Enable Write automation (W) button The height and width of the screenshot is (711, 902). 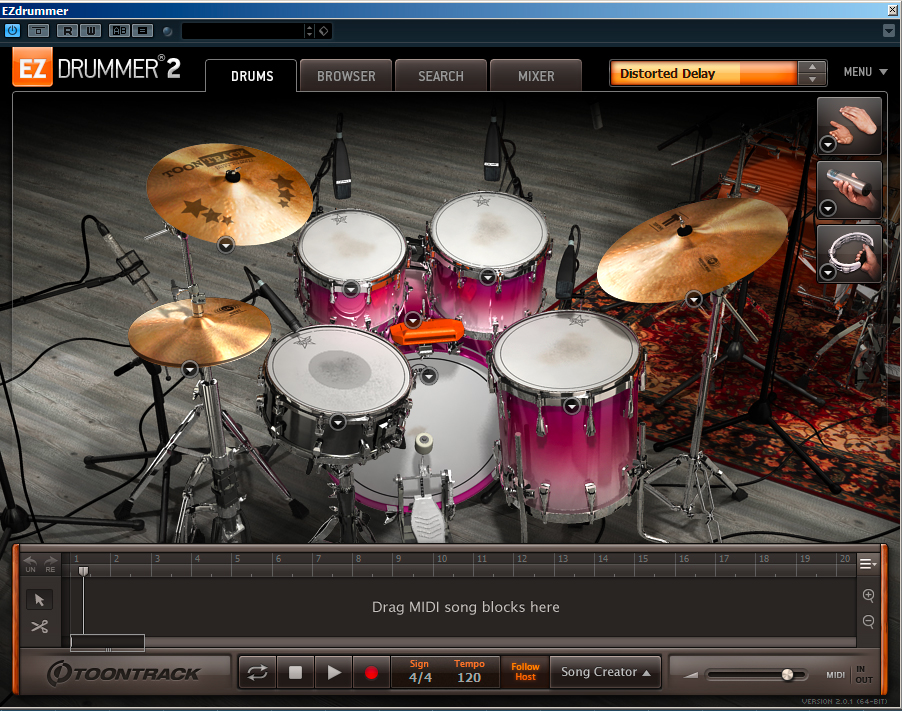click(x=90, y=30)
